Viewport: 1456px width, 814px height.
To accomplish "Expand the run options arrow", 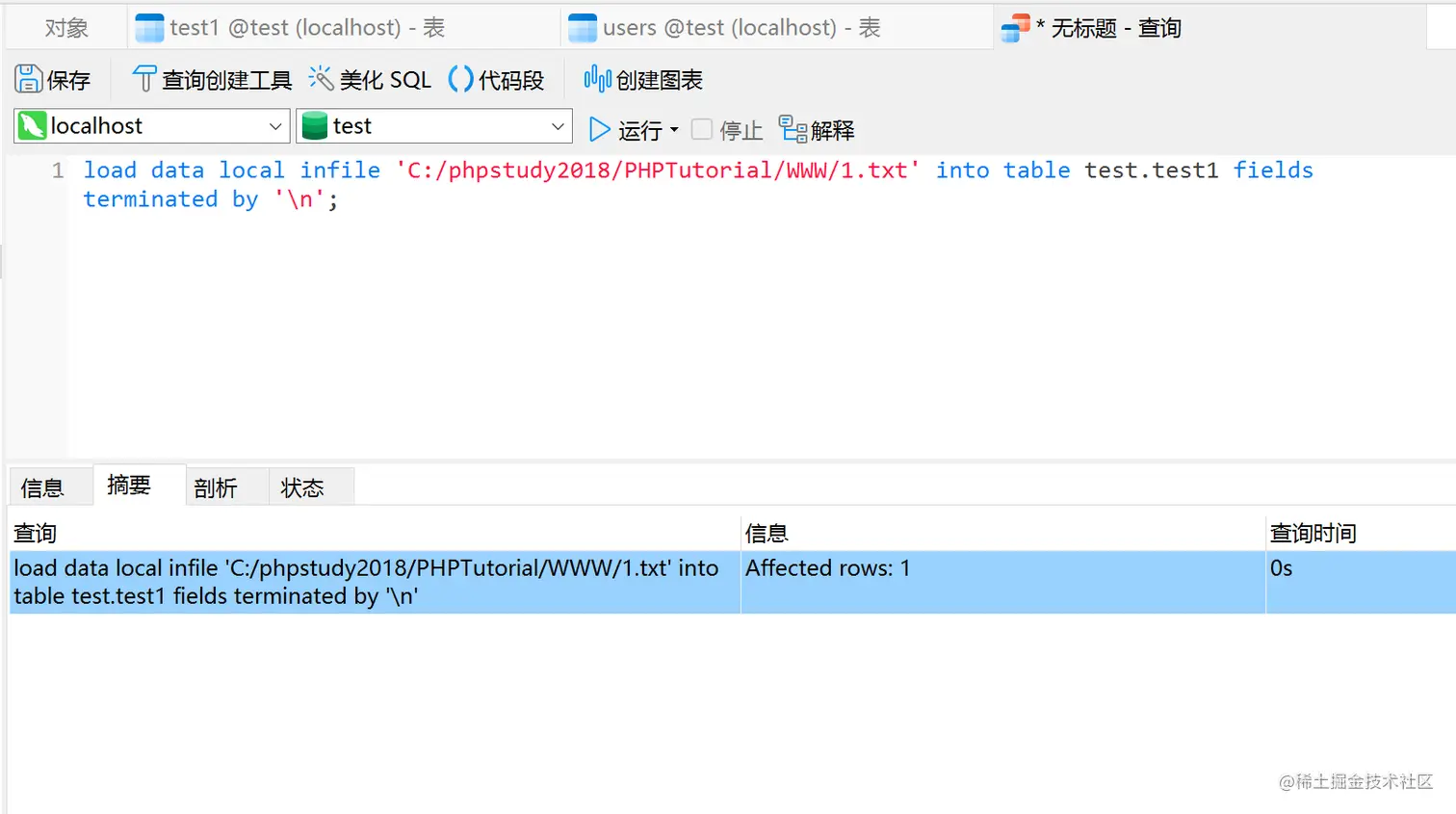I will point(674,129).
